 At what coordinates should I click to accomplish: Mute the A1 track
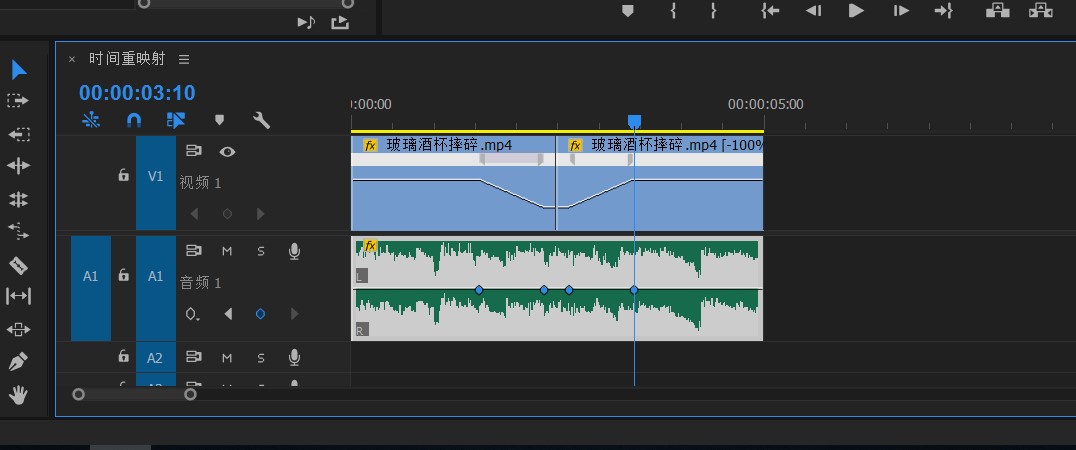[x=227, y=251]
